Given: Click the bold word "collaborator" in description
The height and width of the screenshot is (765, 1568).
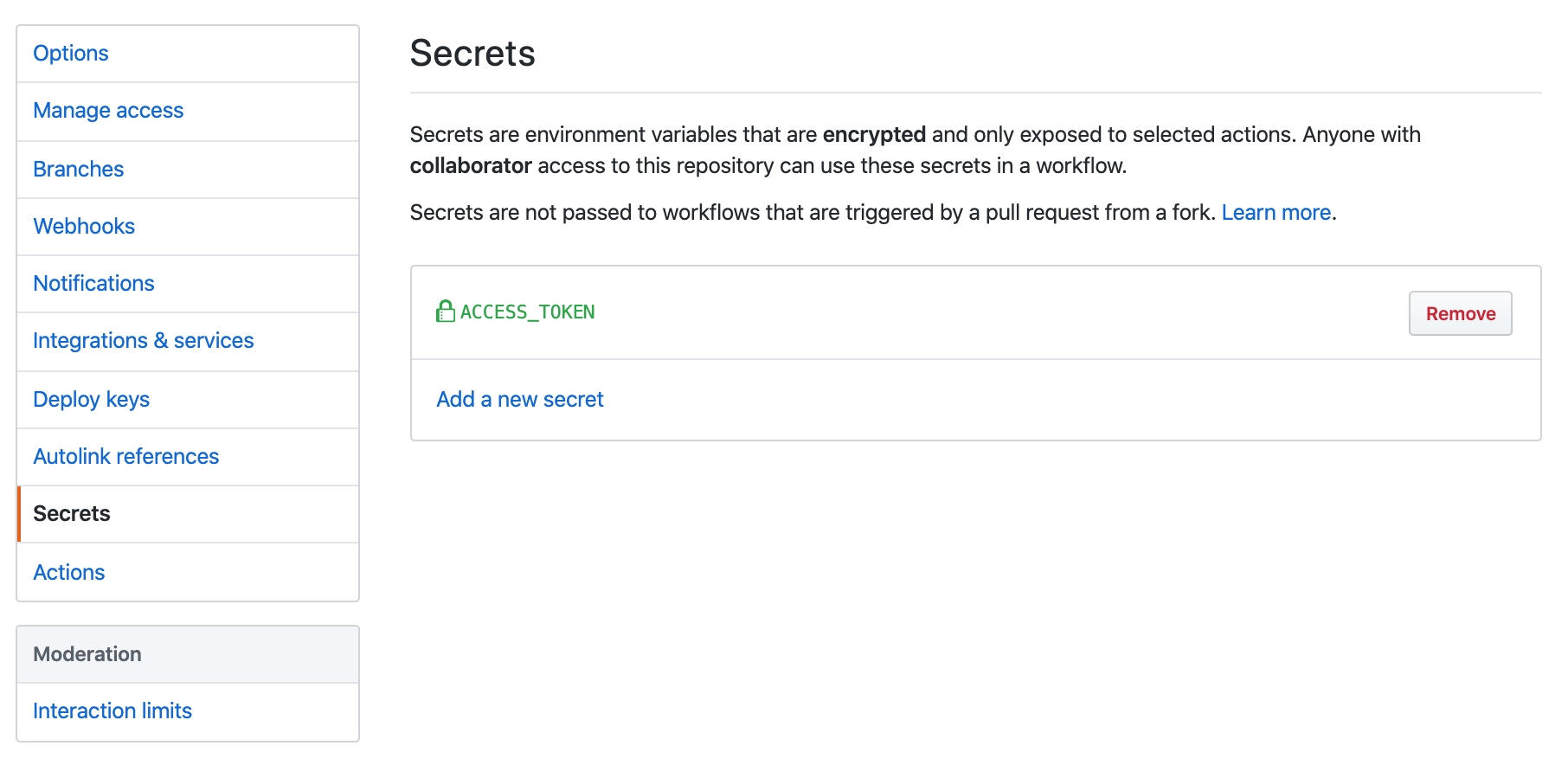Looking at the screenshot, I should [471, 165].
